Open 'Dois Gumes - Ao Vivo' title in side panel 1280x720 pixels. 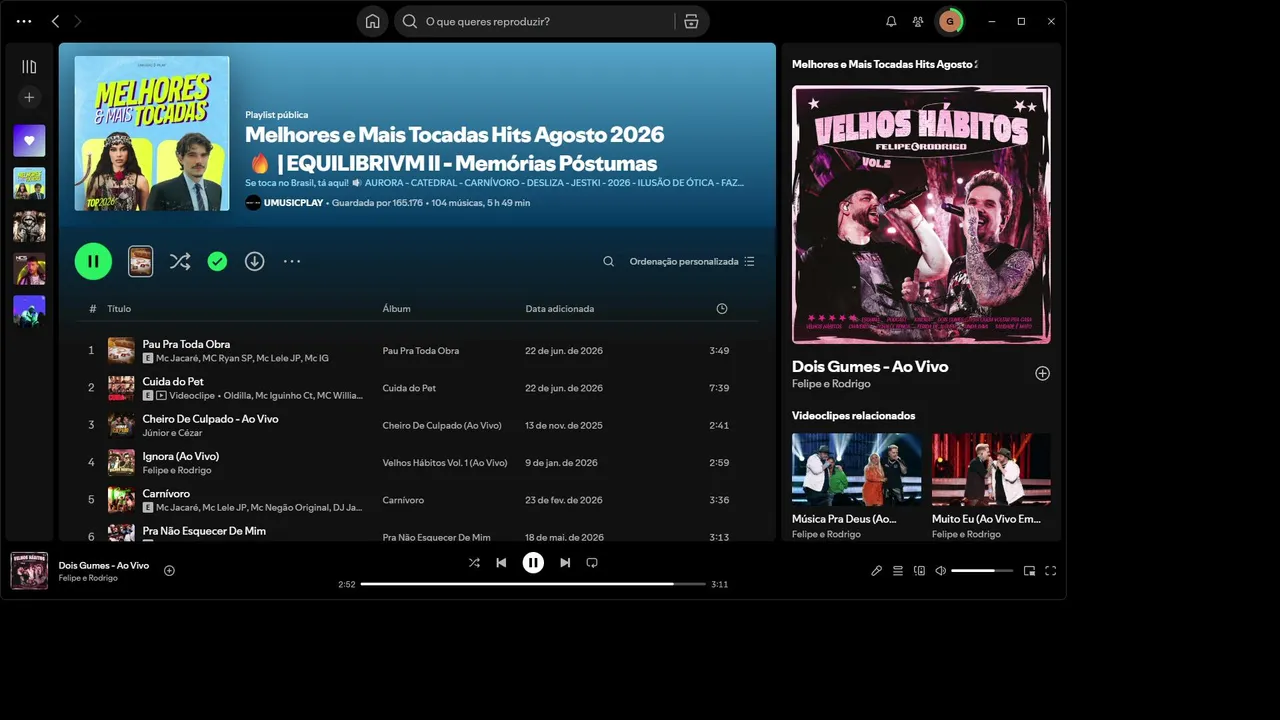coord(870,367)
